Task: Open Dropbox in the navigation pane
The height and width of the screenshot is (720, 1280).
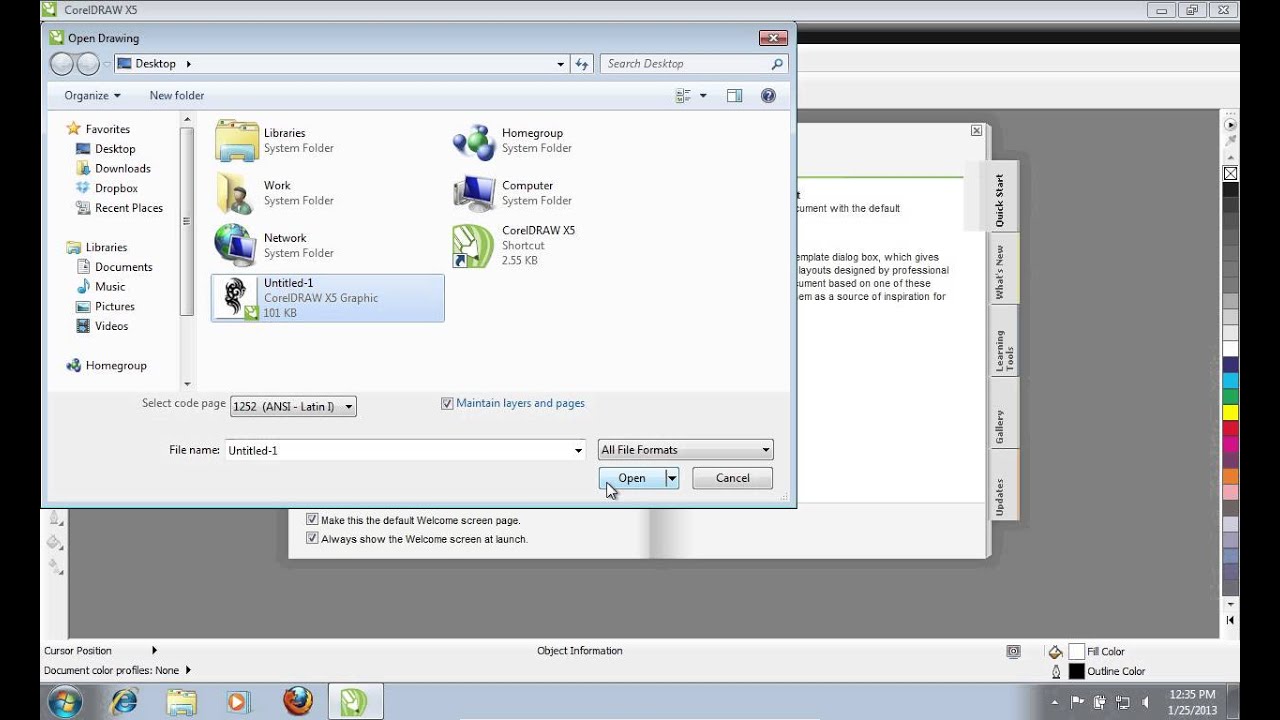Action: tap(116, 188)
